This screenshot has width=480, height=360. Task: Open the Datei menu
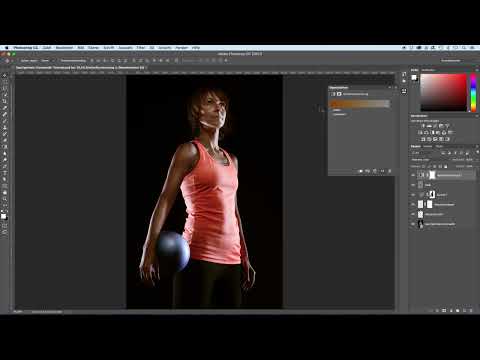click(47, 48)
